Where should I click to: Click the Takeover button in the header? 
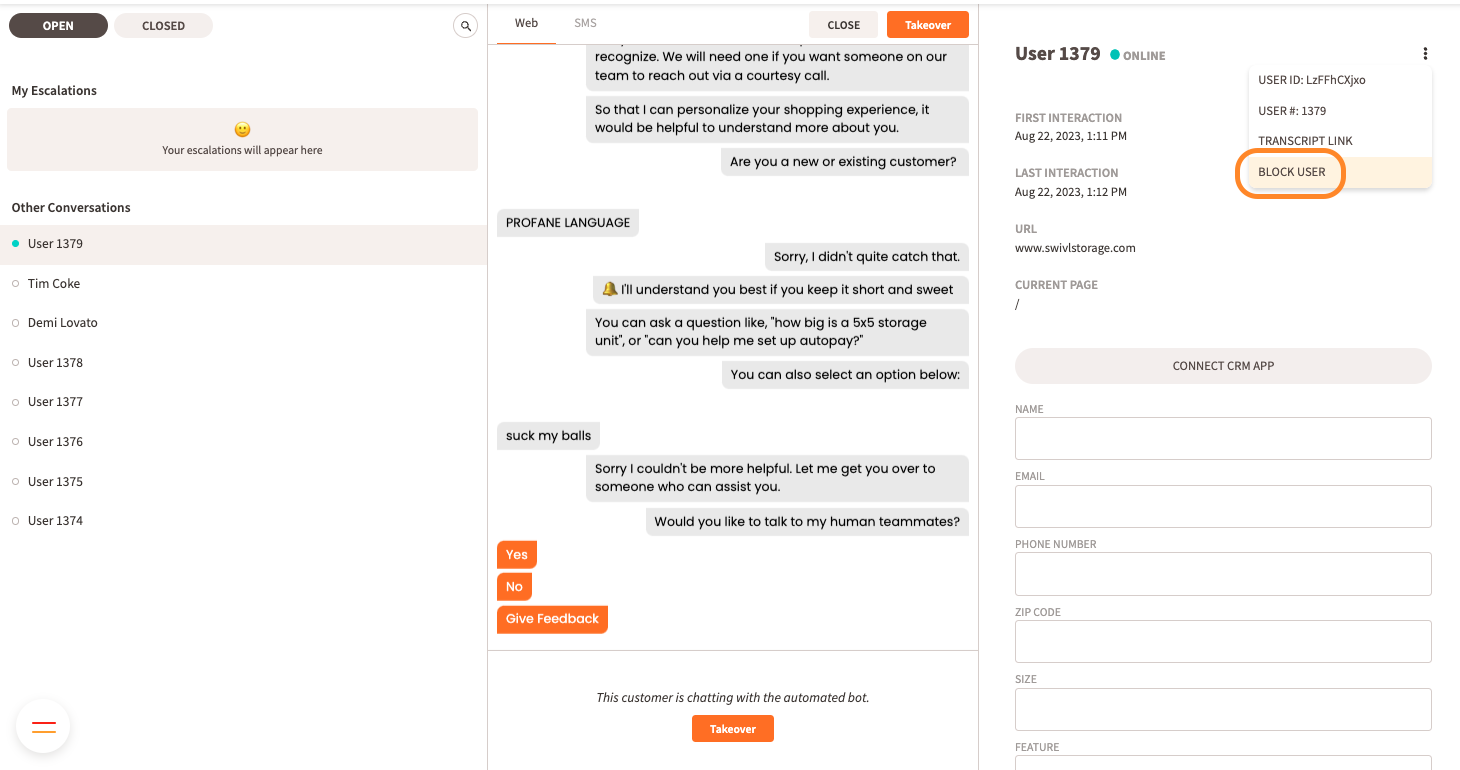927,24
